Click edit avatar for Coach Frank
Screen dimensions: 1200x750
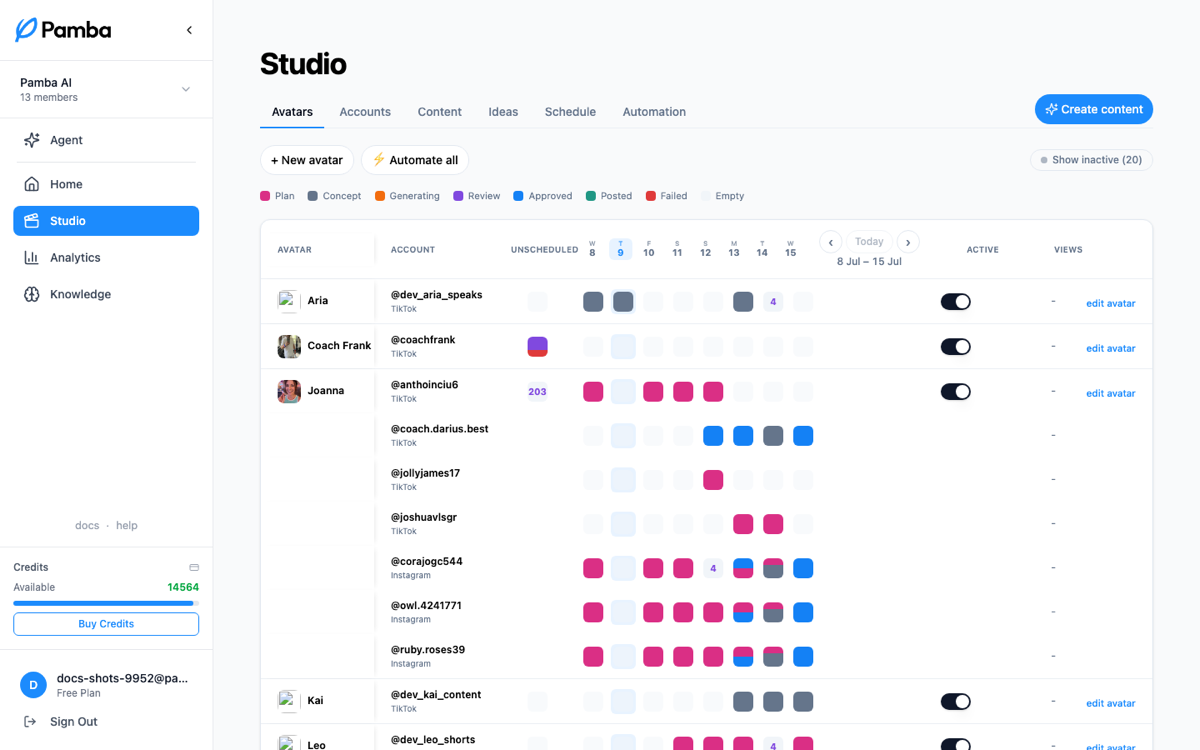[x=1111, y=348]
